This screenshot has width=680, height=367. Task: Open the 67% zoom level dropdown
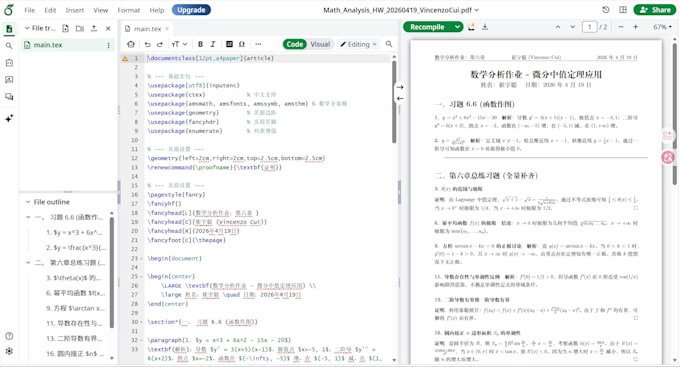tap(662, 27)
